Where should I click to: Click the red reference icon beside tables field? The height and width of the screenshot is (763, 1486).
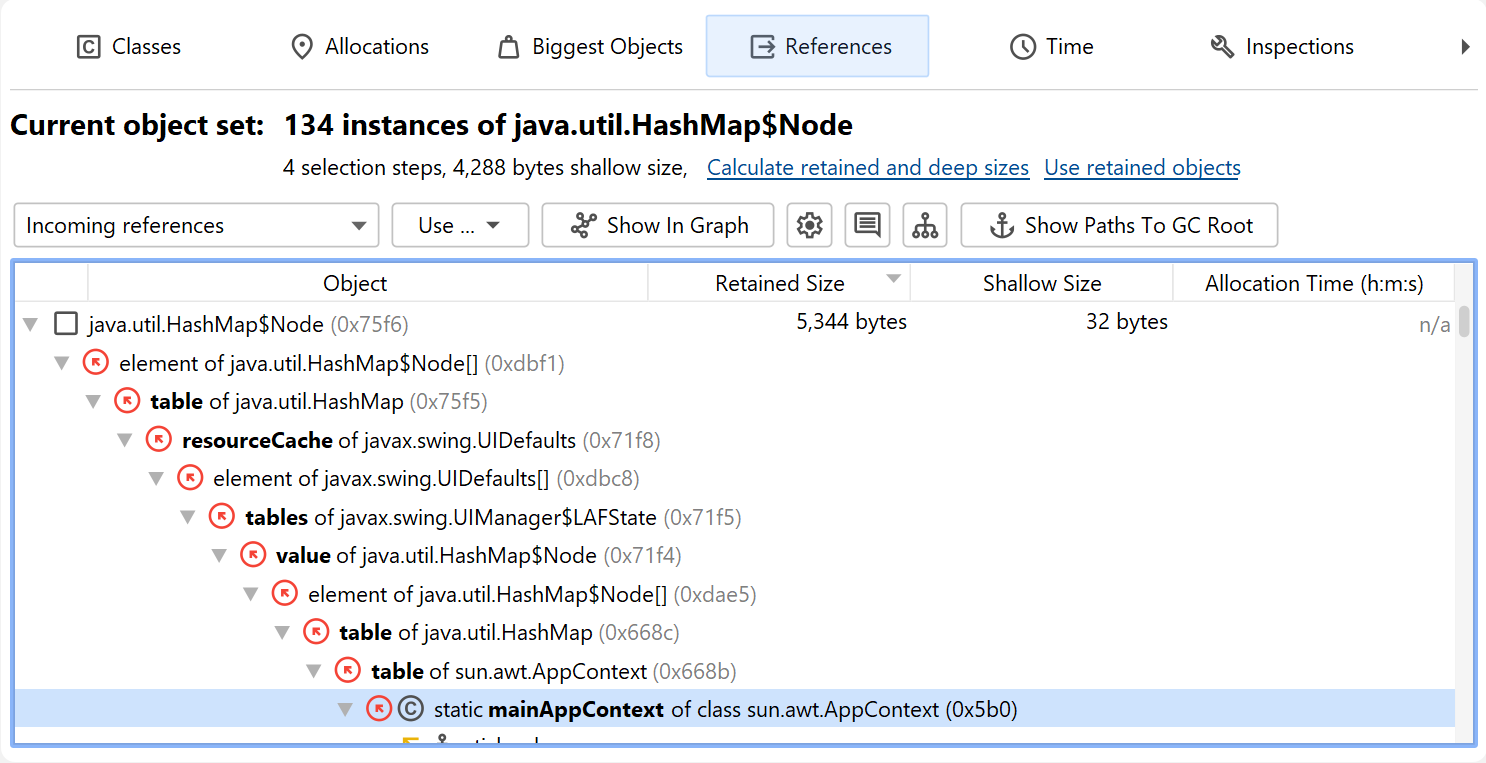(x=222, y=517)
